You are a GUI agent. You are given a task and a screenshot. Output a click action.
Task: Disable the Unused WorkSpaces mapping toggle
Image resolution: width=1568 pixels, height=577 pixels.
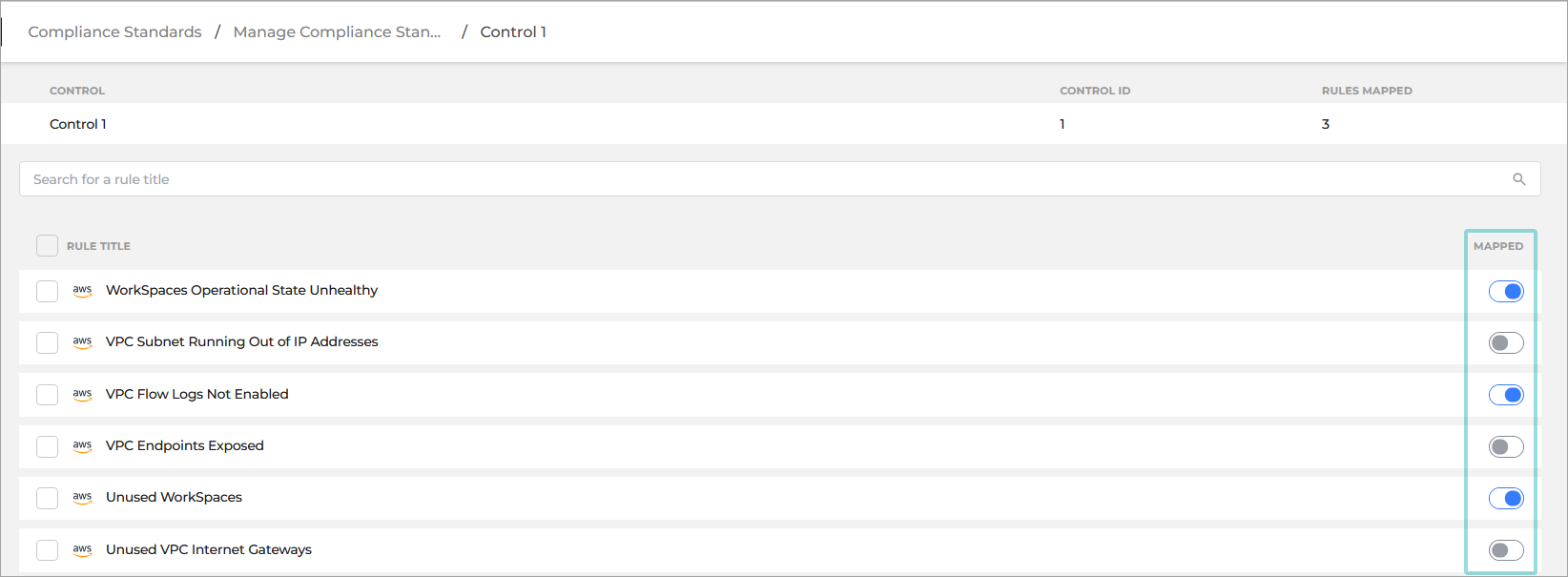1506,497
